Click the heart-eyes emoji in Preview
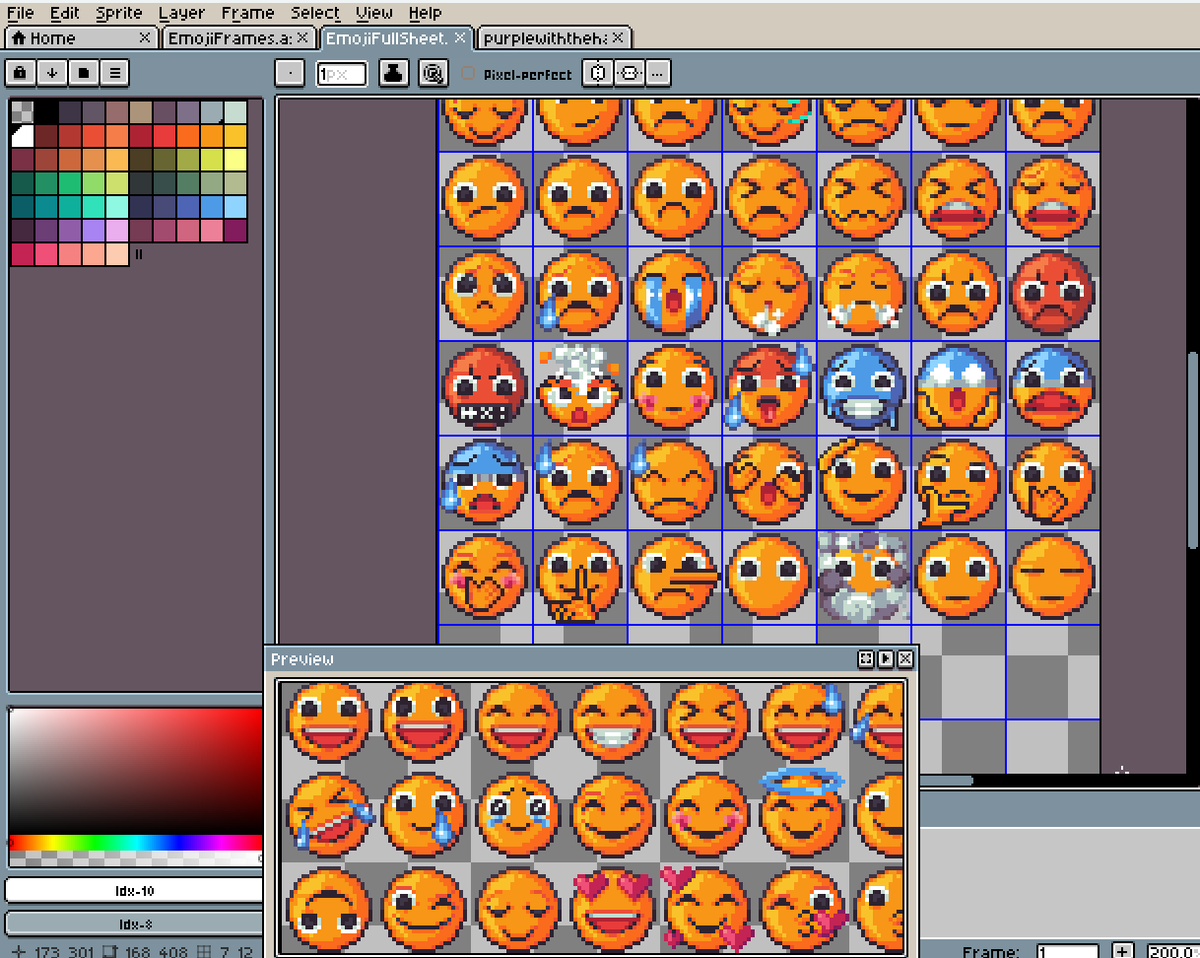1200x958 pixels. (x=612, y=908)
